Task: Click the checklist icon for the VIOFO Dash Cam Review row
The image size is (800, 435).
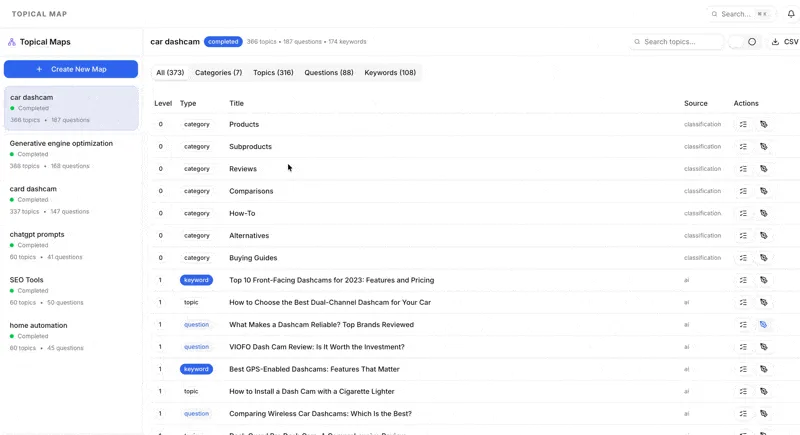Action: click(743, 347)
